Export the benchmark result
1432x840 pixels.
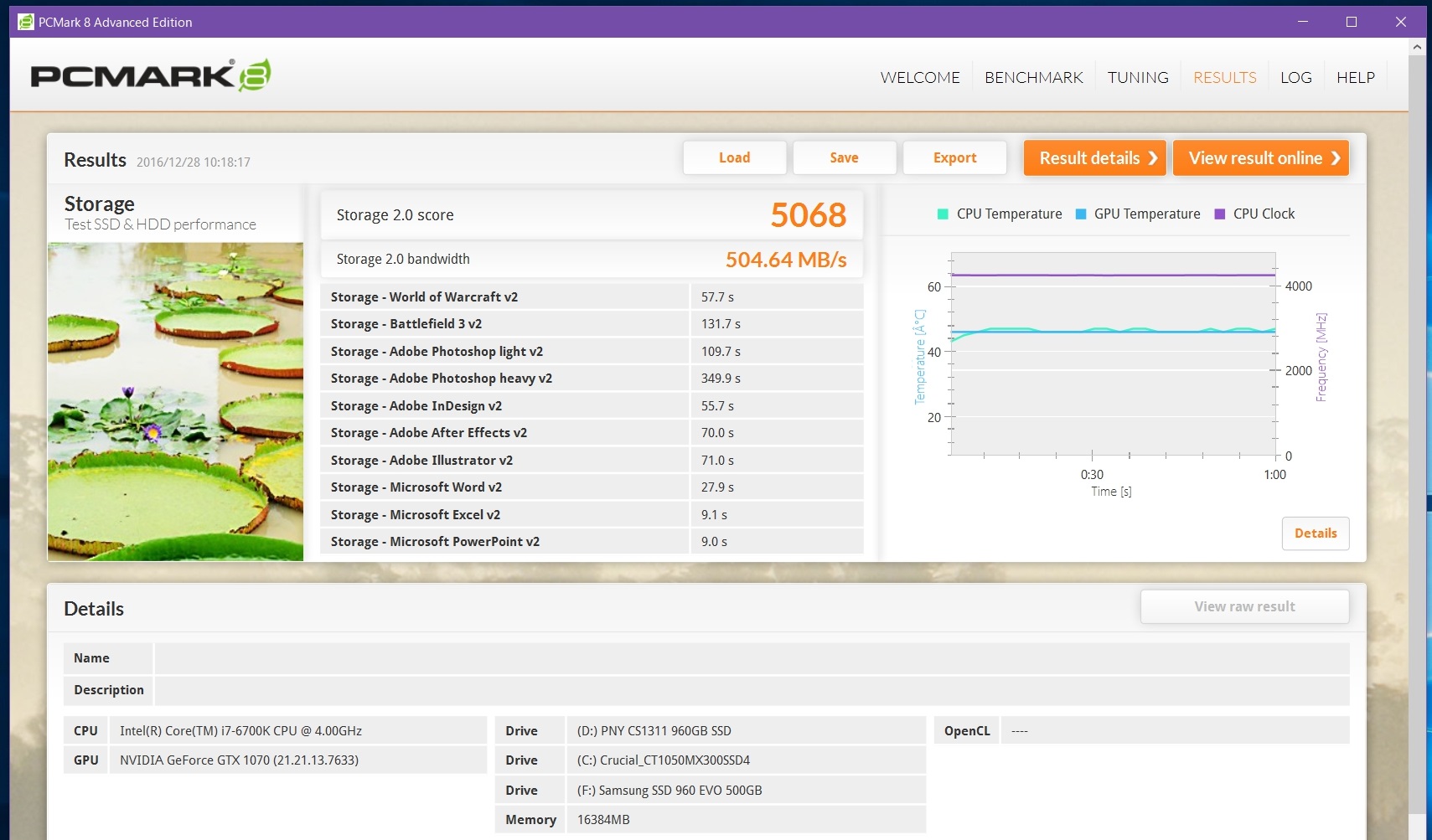(x=954, y=157)
